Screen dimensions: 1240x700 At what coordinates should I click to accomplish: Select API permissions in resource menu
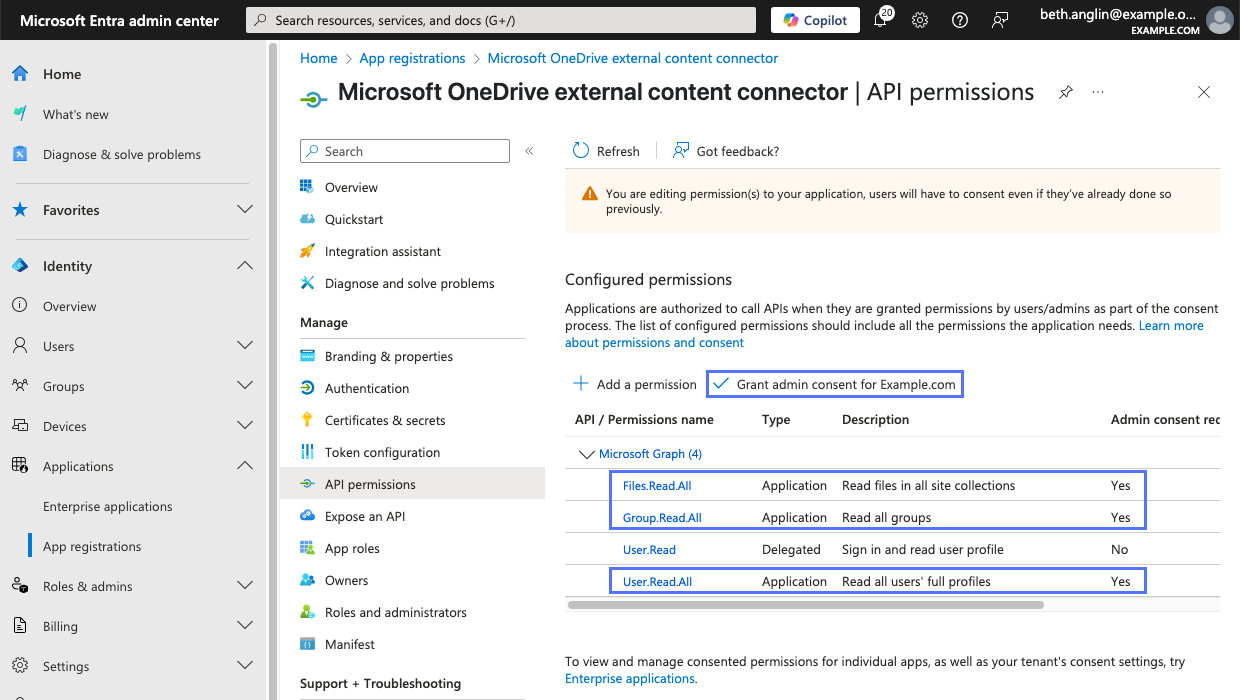413,484
